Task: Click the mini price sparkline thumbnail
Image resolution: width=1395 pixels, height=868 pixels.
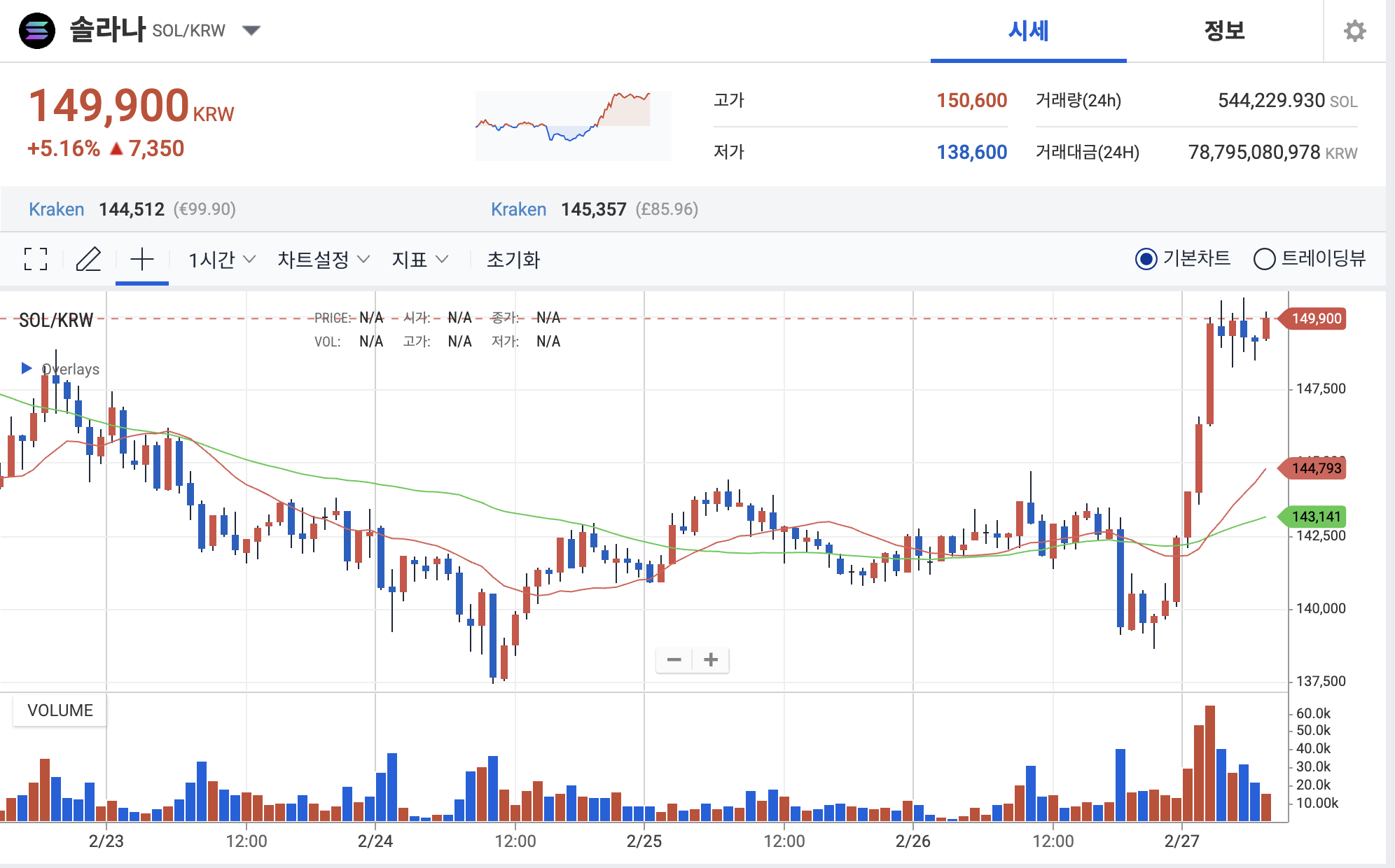Action: (573, 125)
